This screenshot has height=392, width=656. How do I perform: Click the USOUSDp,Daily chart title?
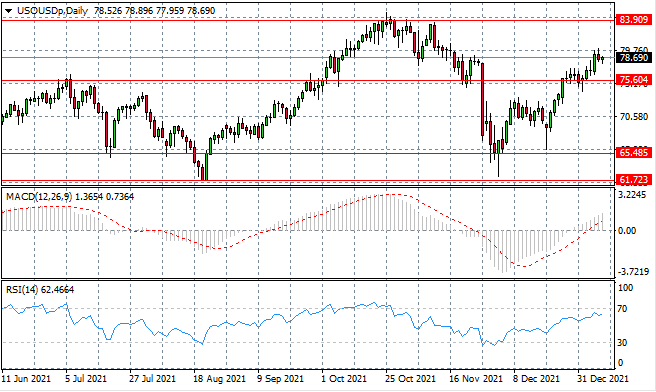pyautogui.click(x=52, y=11)
